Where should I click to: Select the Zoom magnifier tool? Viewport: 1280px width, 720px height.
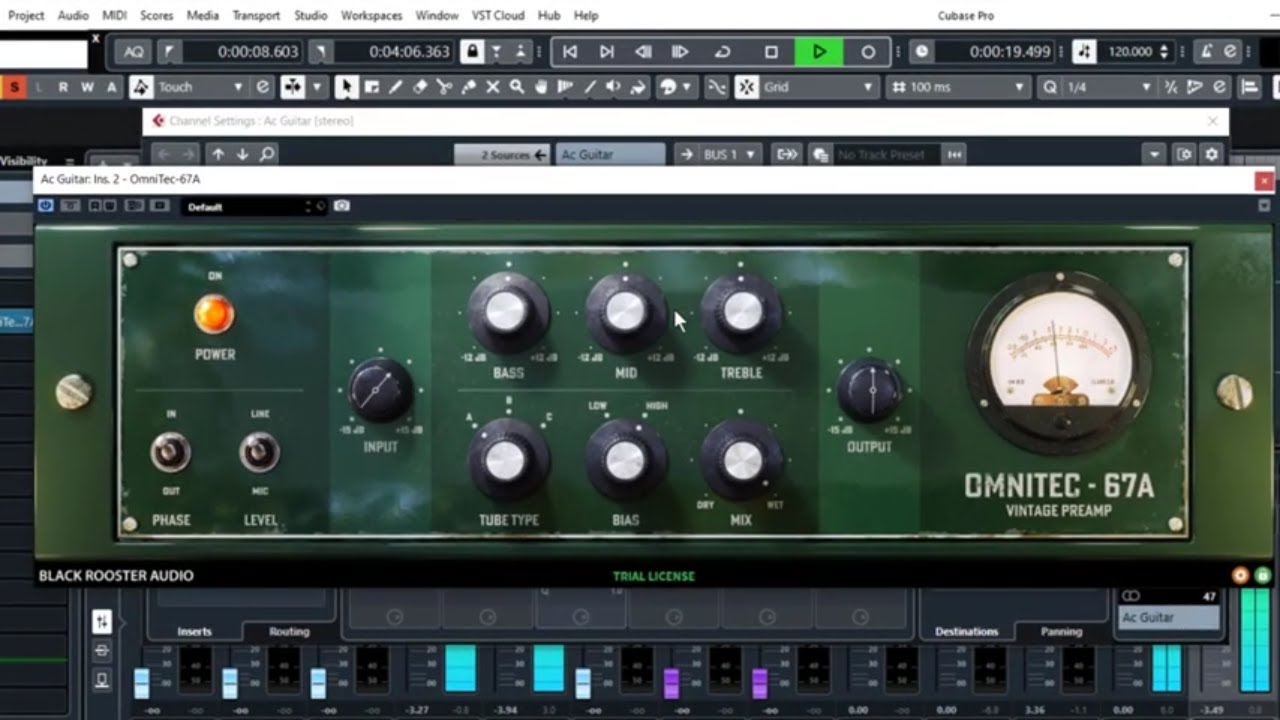[517, 87]
